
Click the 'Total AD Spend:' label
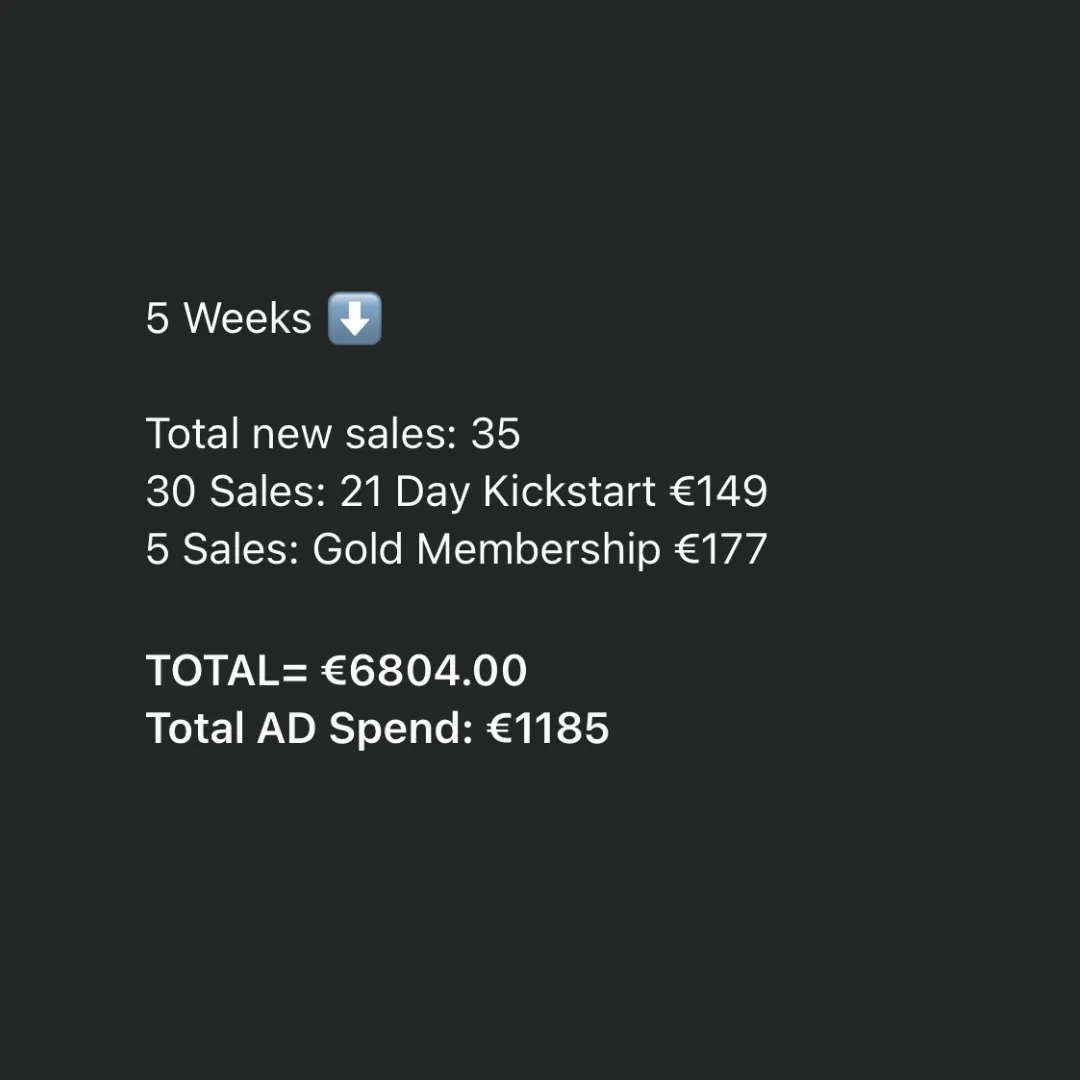(x=310, y=728)
